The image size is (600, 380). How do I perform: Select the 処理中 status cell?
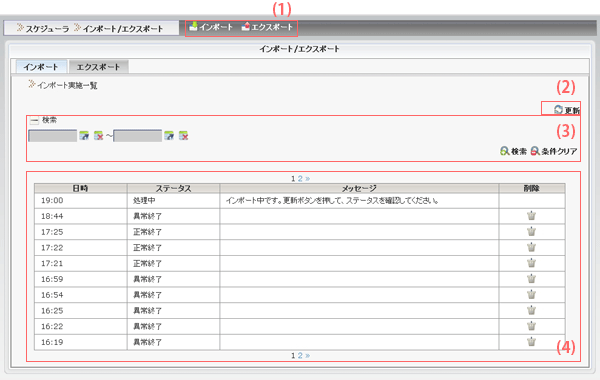(x=173, y=201)
